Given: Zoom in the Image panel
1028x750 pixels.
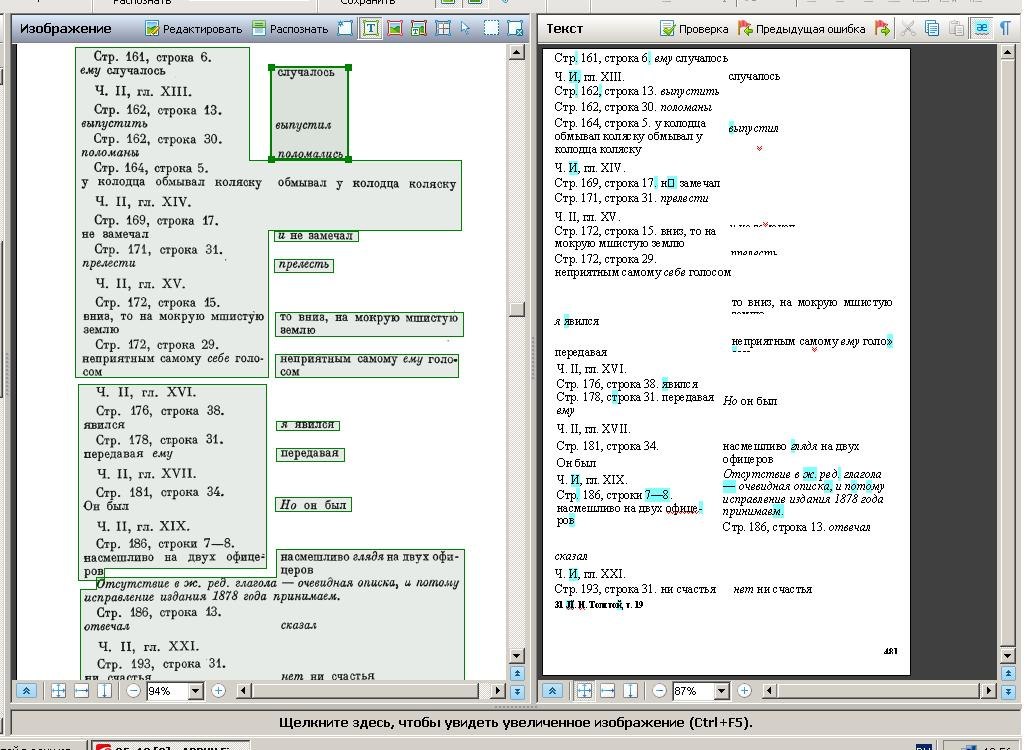Looking at the screenshot, I should 218,690.
